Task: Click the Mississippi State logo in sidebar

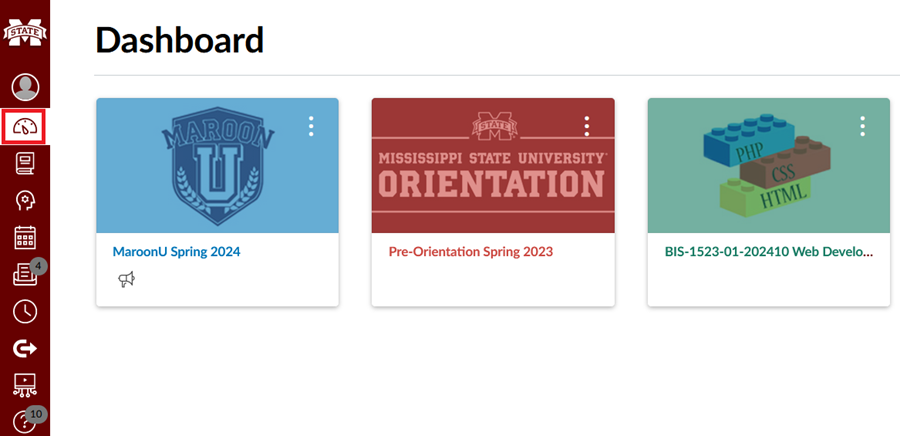Action: click(25, 34)
